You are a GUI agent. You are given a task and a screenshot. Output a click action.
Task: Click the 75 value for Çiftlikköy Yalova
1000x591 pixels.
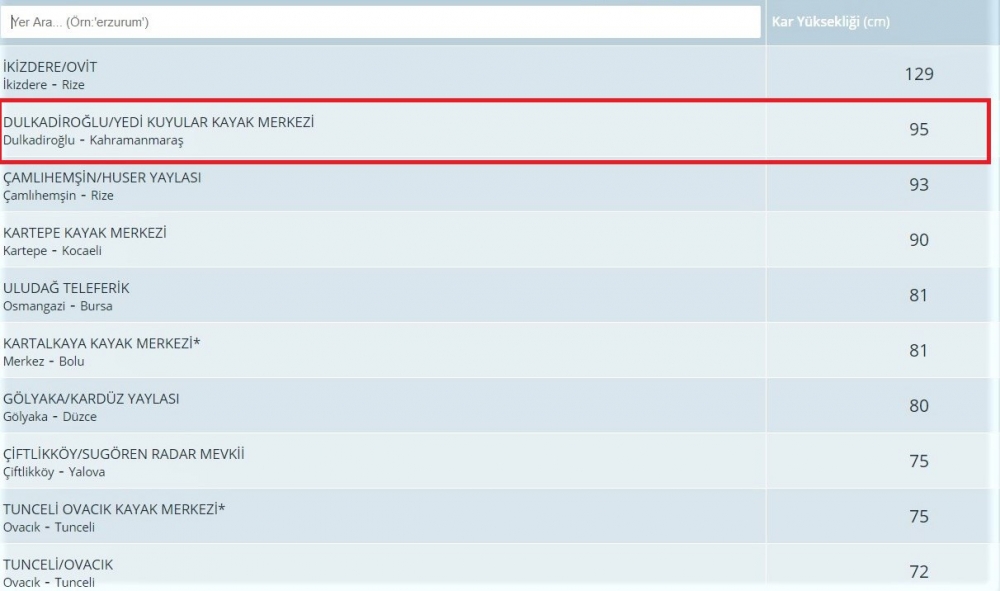tap(918, 462)
